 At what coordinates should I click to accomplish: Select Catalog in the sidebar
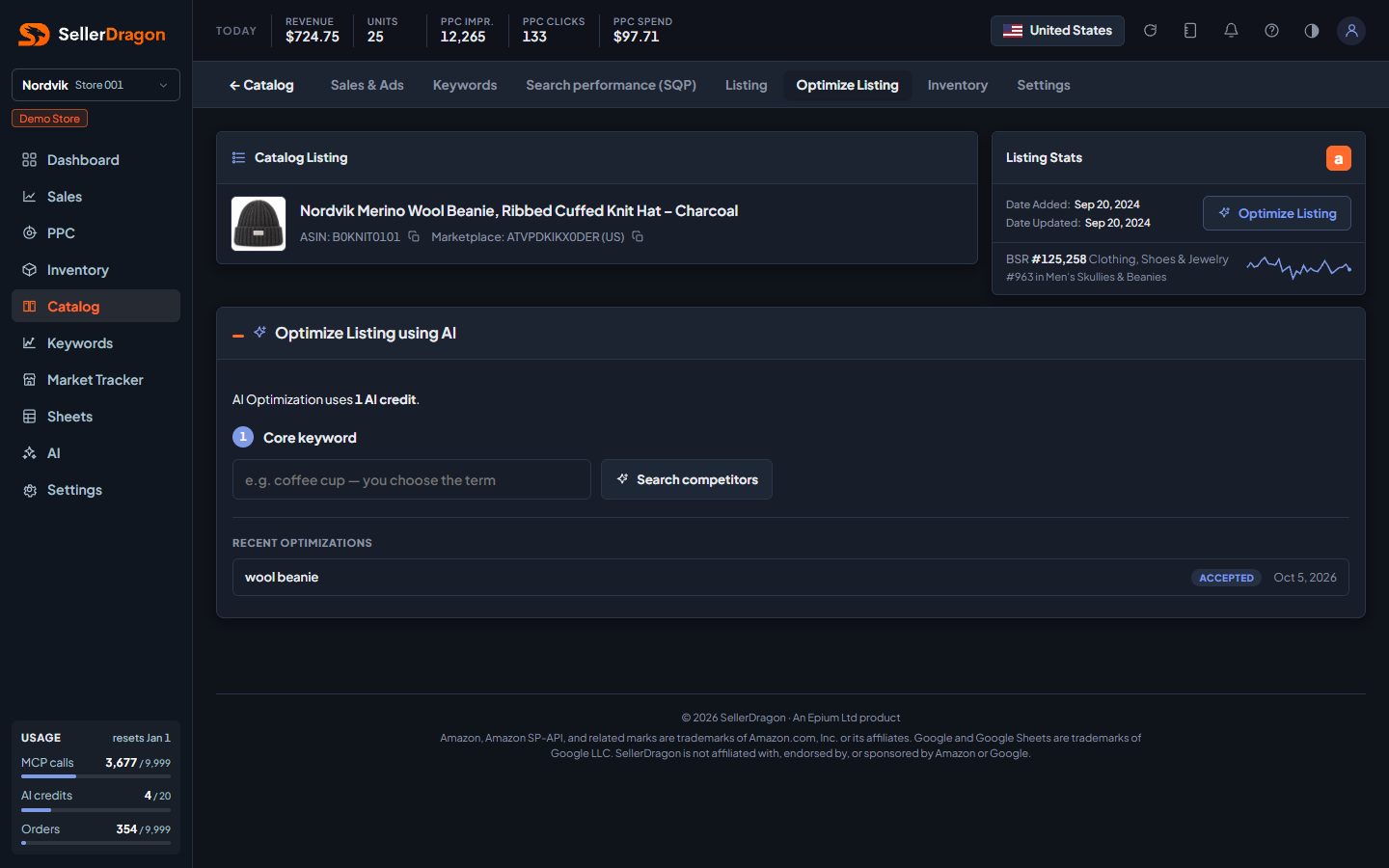coord(95,307)
